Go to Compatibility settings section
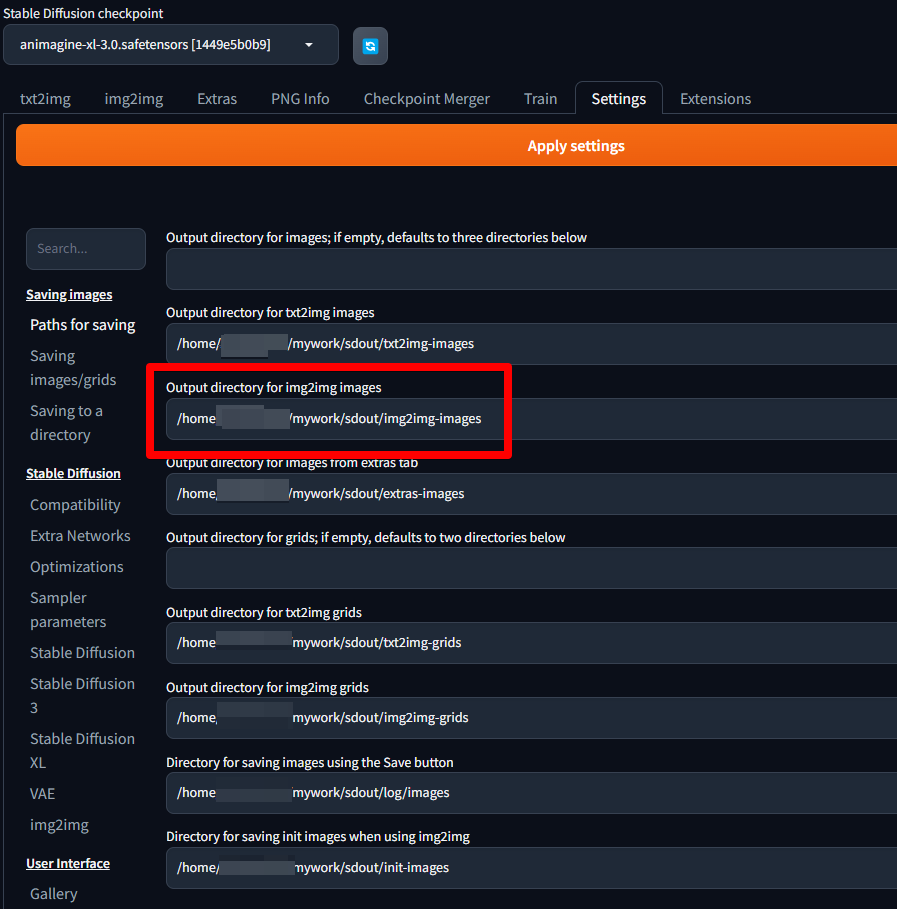Image resolution: width=897 pixels, height=909 pixels. (x=75, y=505)
